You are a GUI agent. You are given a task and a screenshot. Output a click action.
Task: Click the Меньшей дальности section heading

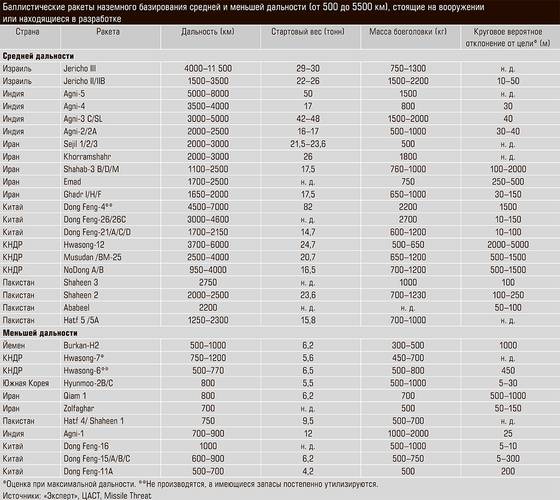click(40, 333)
